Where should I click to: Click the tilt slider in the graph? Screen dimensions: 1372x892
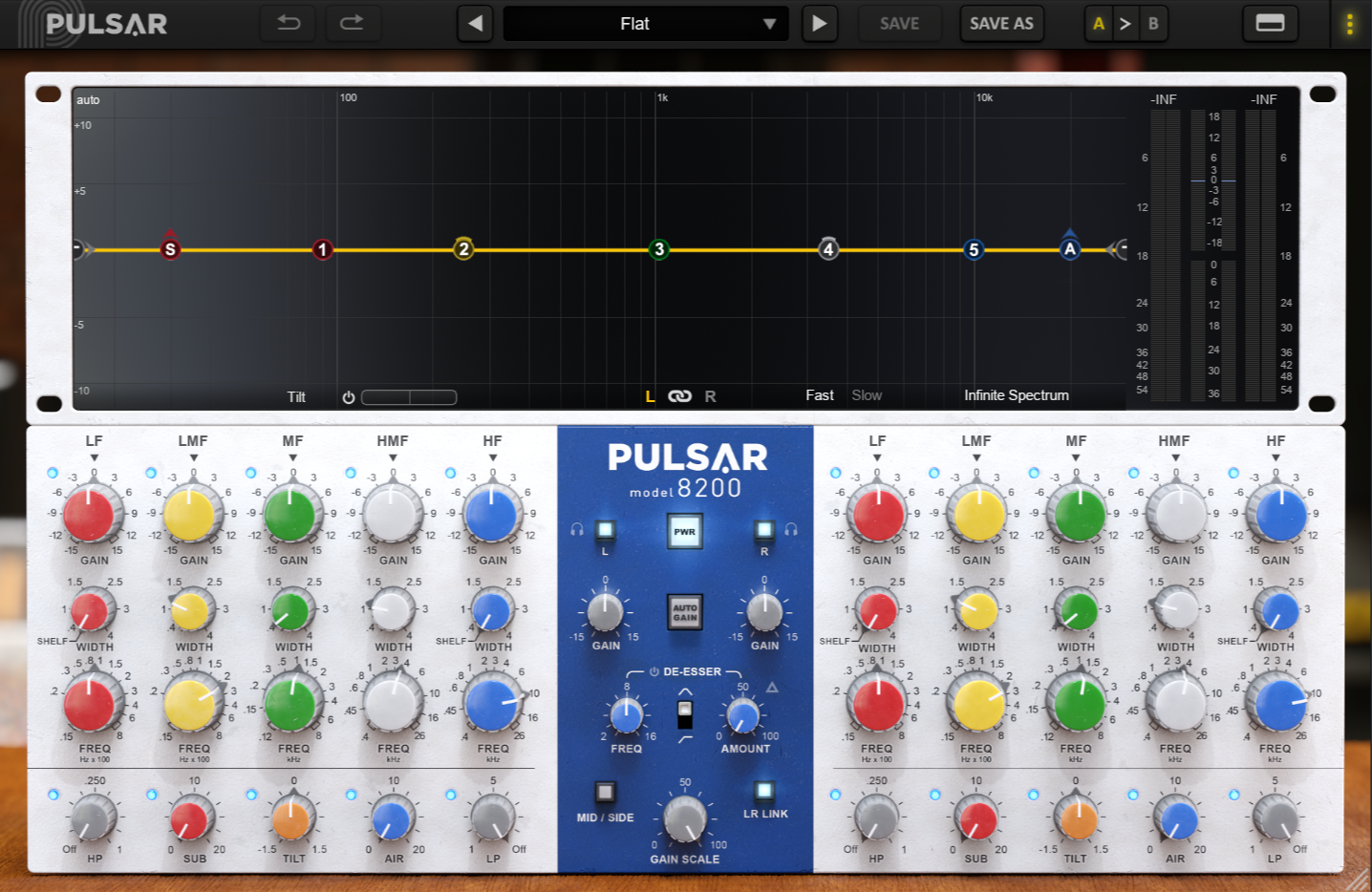coord(409,397)
